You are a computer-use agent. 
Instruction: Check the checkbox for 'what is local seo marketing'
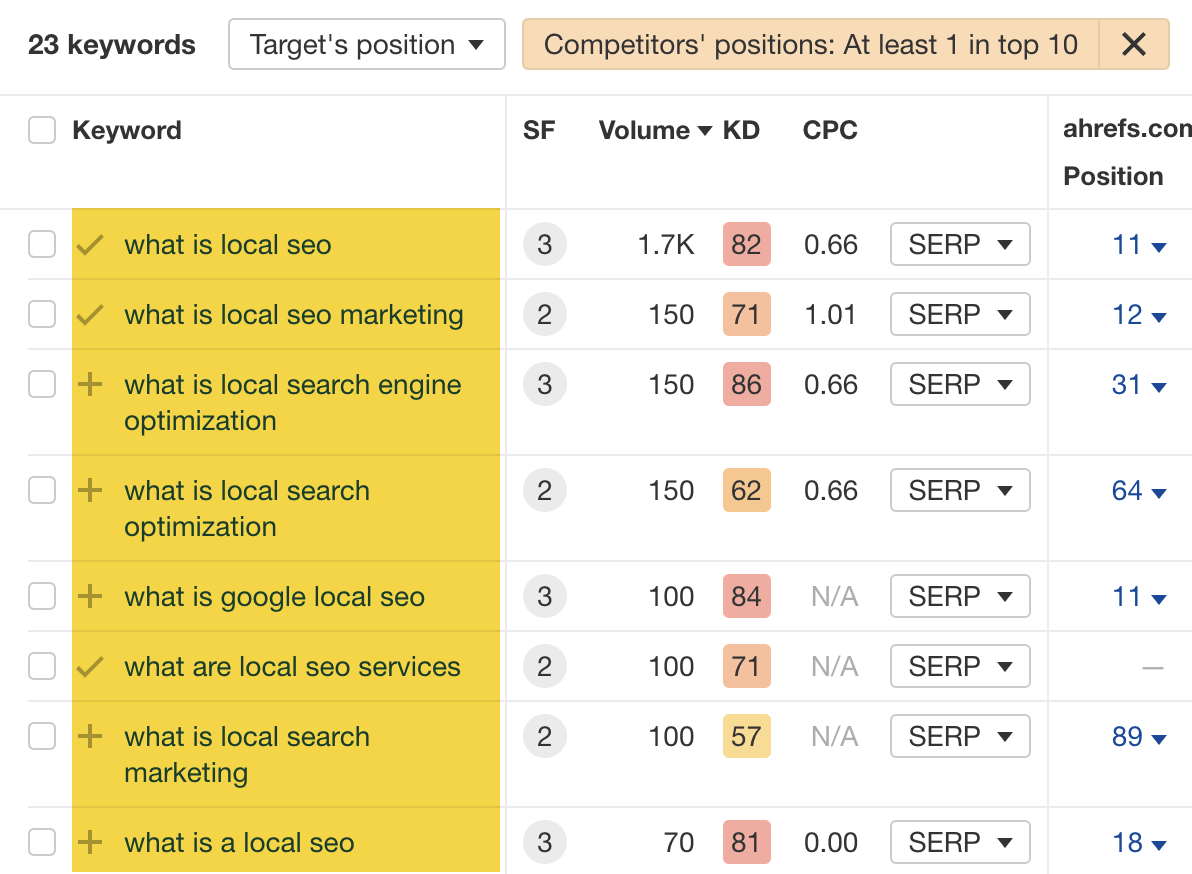(x=42, y=313)
